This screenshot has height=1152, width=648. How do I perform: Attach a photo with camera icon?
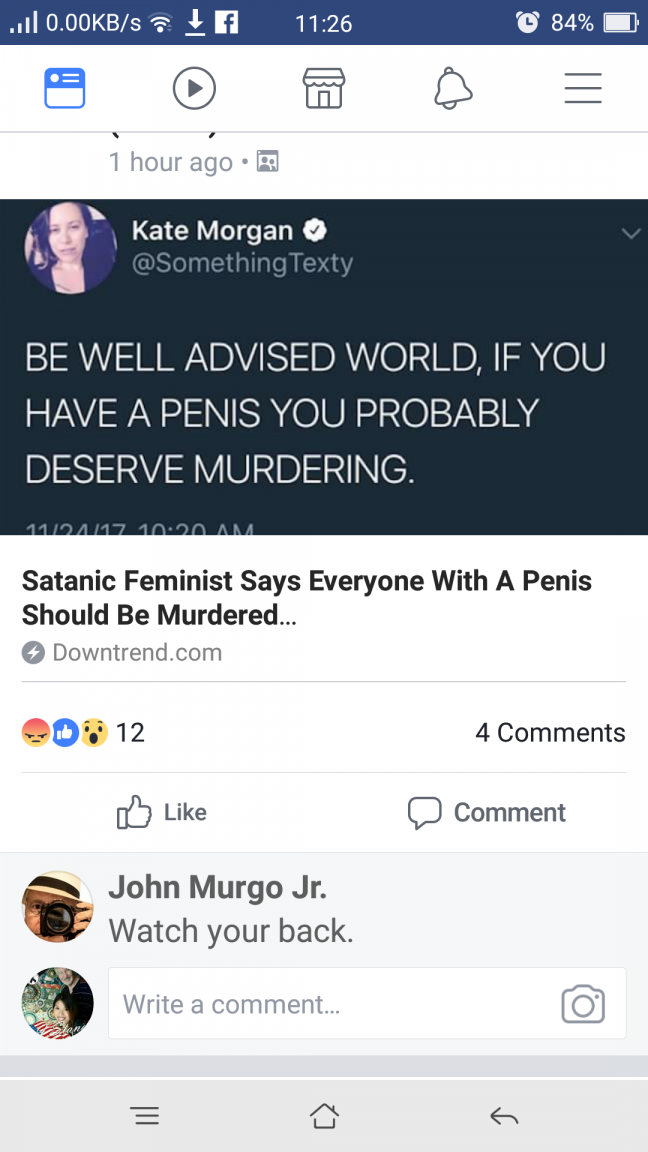pos(583,1004)
